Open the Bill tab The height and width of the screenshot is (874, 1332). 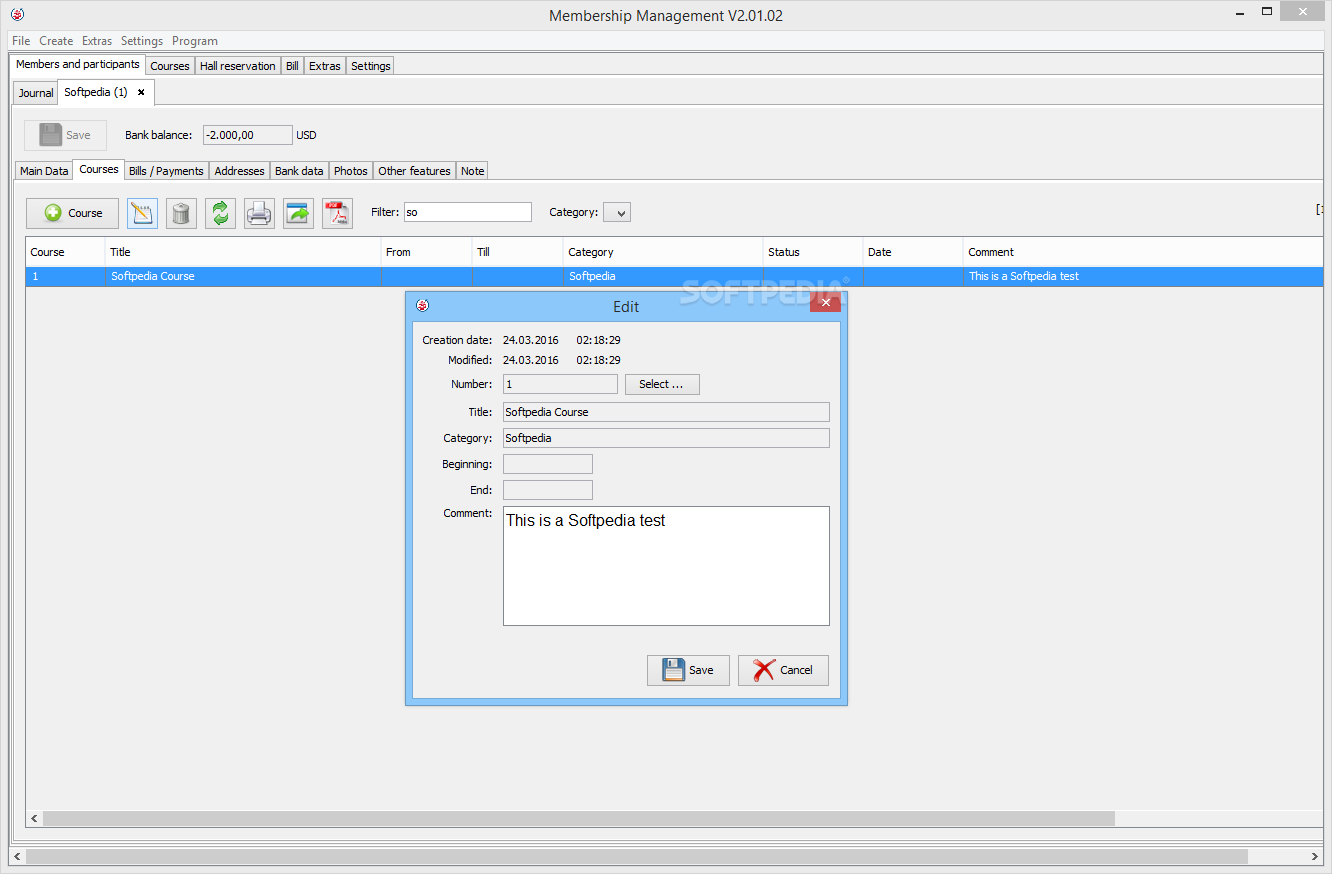(292, 66)
